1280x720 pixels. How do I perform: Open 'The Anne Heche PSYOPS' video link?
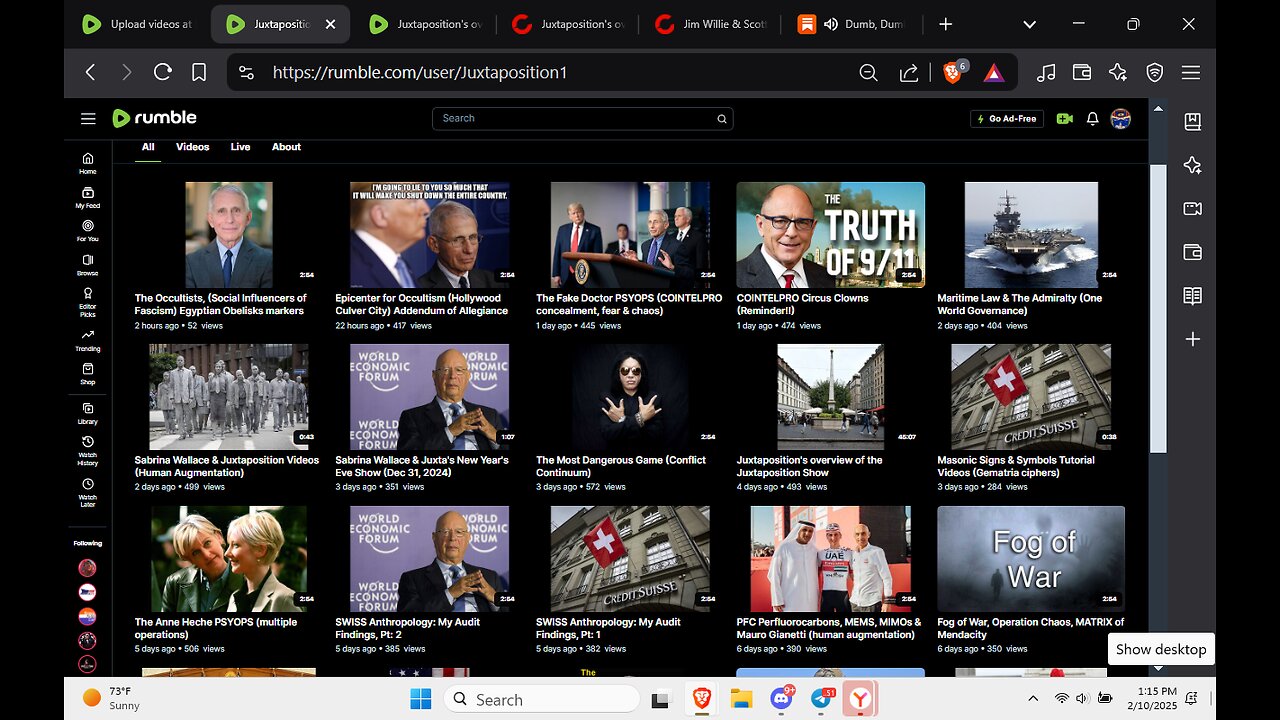[216, 628]
